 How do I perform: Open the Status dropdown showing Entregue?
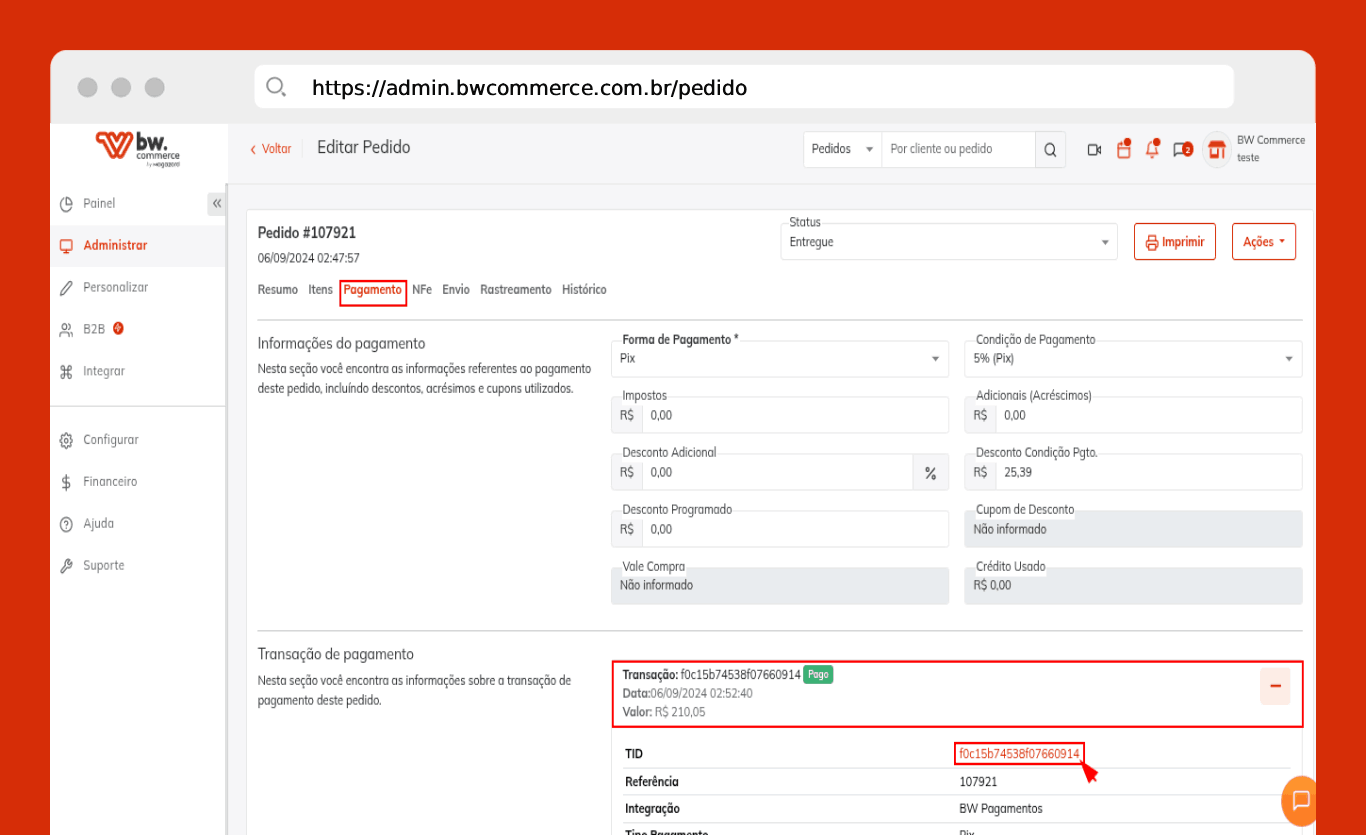949,242
